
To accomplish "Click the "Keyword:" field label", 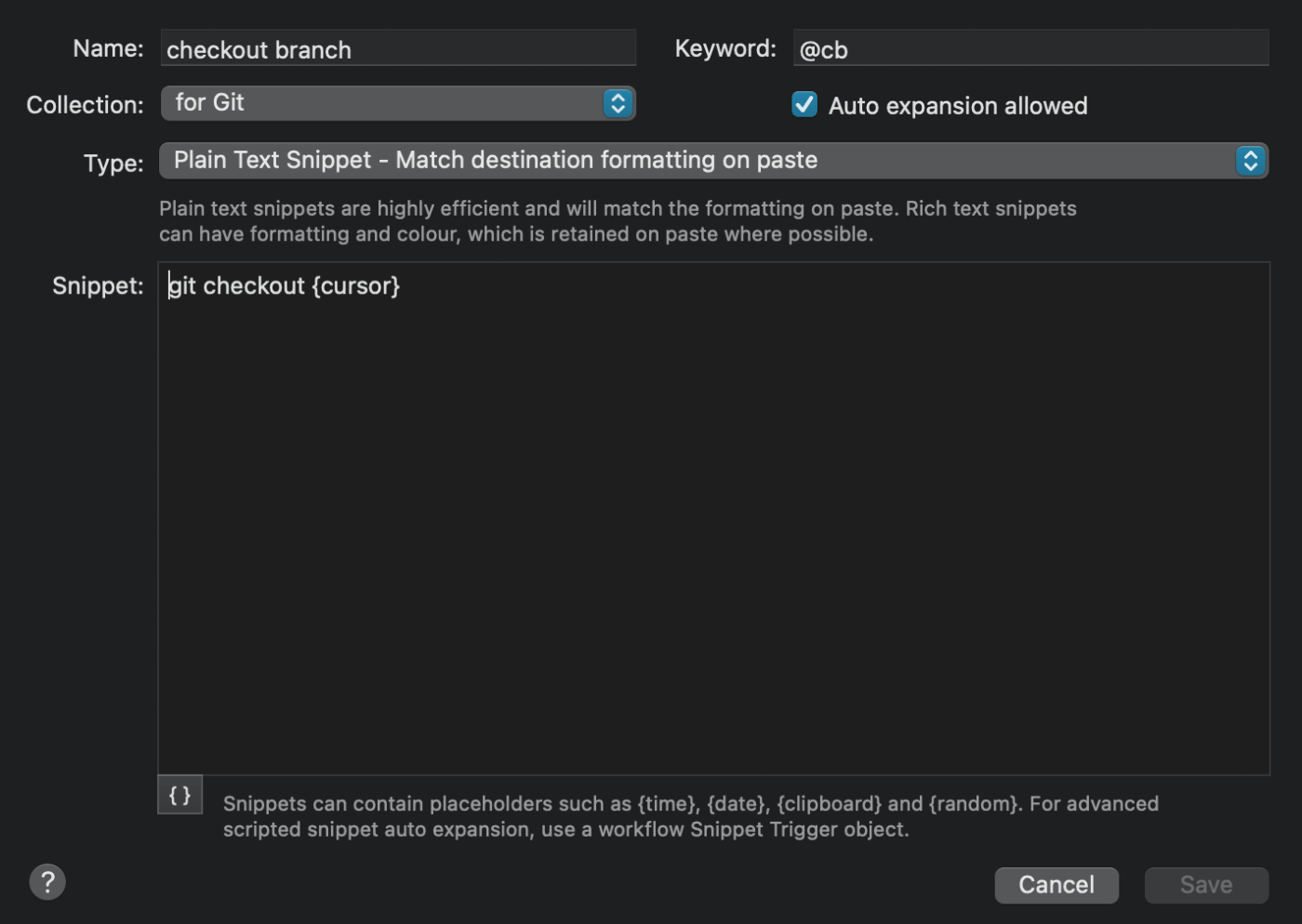I will (x=725, y=48).
